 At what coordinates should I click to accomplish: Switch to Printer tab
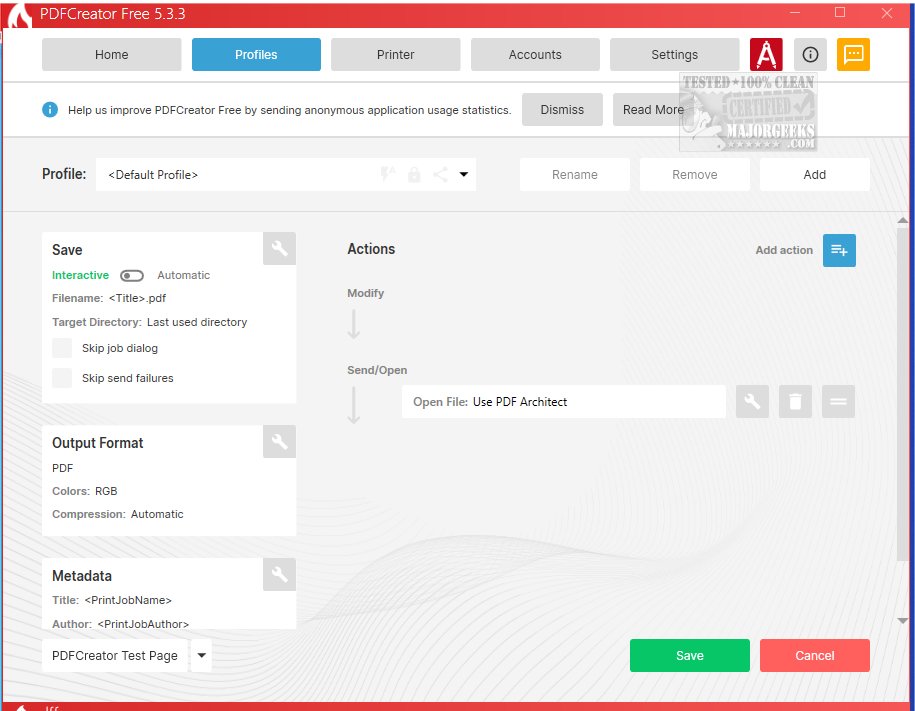[x=396, y=54]
